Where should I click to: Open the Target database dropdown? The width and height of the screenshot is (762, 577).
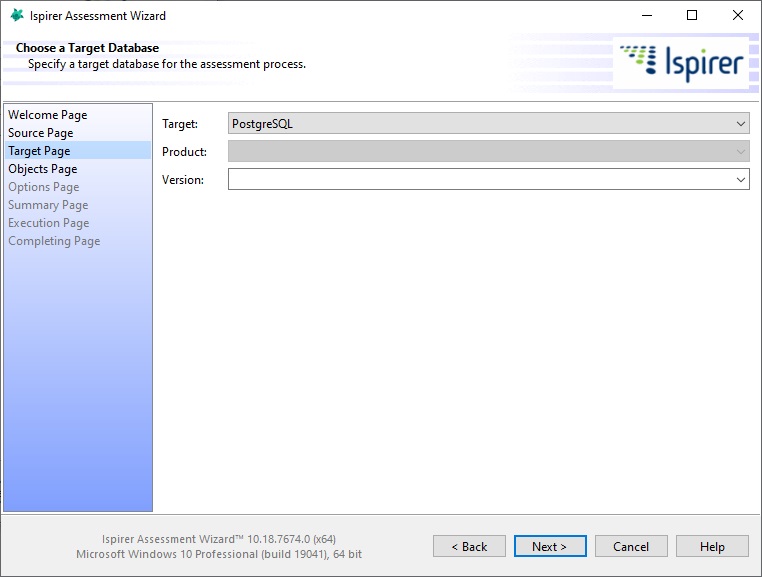(x=488, y=123)
